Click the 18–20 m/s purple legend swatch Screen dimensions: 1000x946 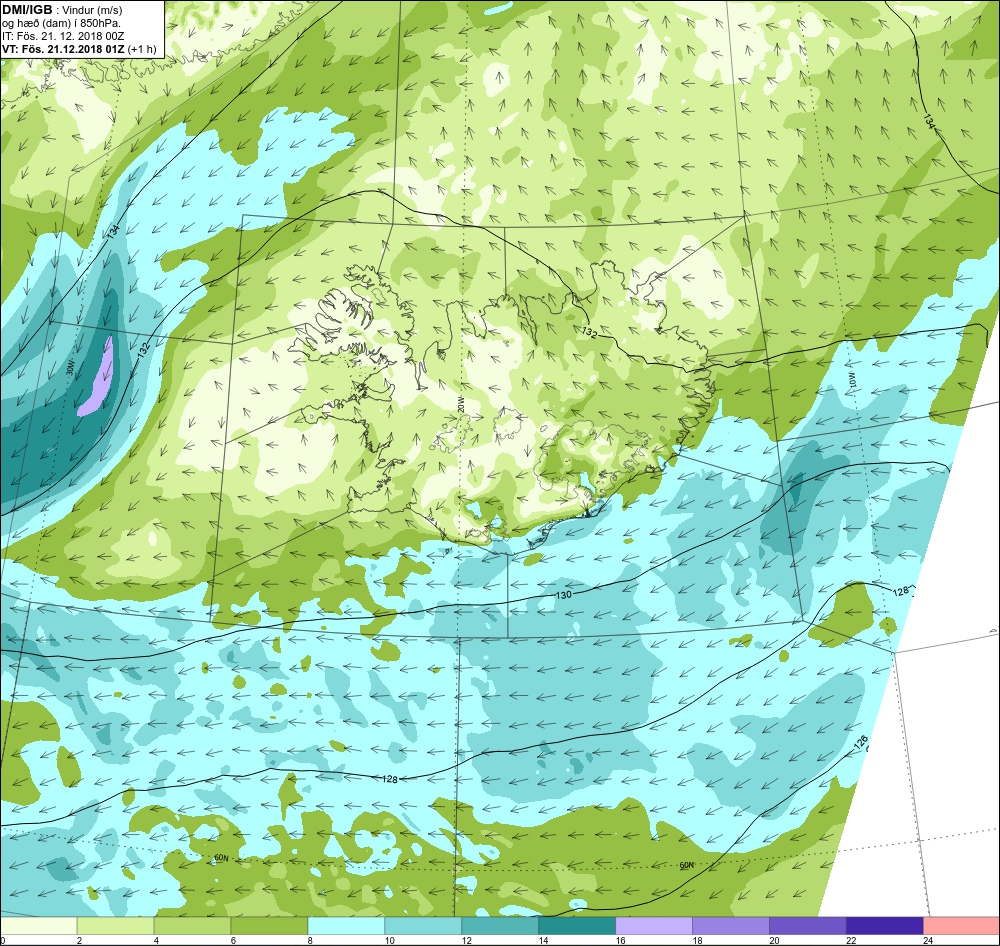(731, 925)
